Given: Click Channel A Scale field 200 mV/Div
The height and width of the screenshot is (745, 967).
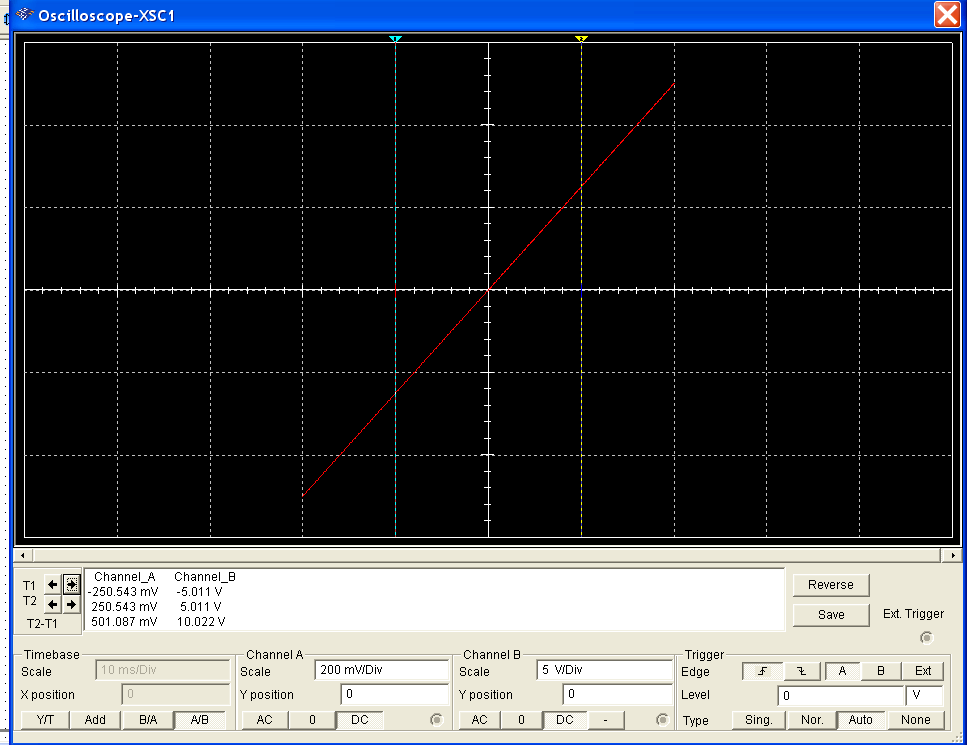Looking at the screenshot, I should tap(382, 670).
